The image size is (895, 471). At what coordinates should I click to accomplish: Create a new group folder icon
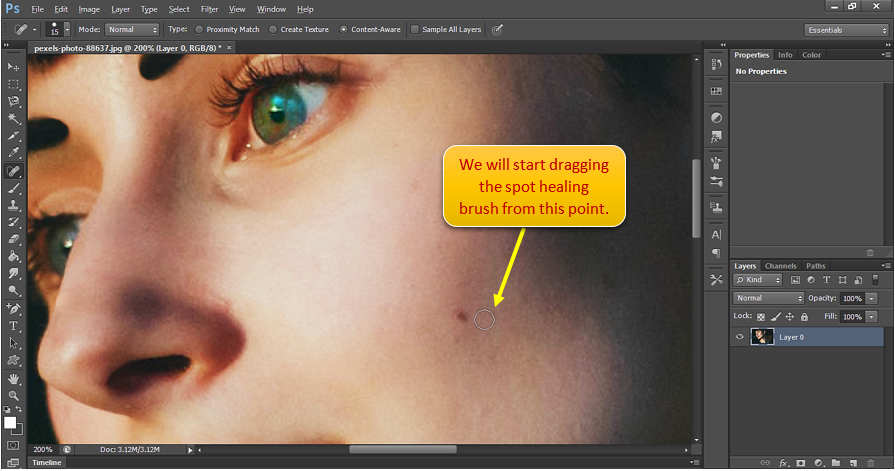(836, 463)
